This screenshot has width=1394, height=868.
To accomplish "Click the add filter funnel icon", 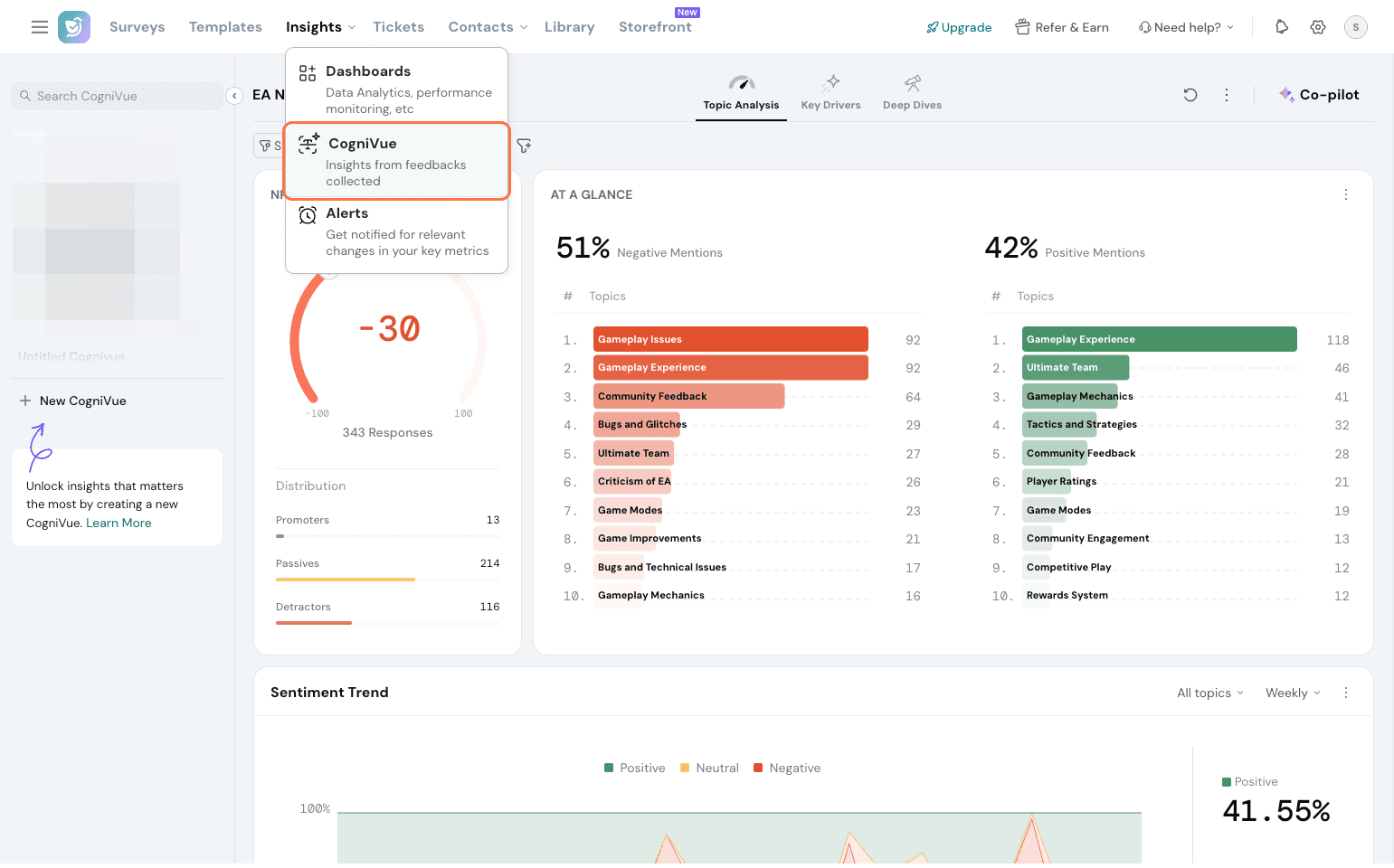I will 524,146.
